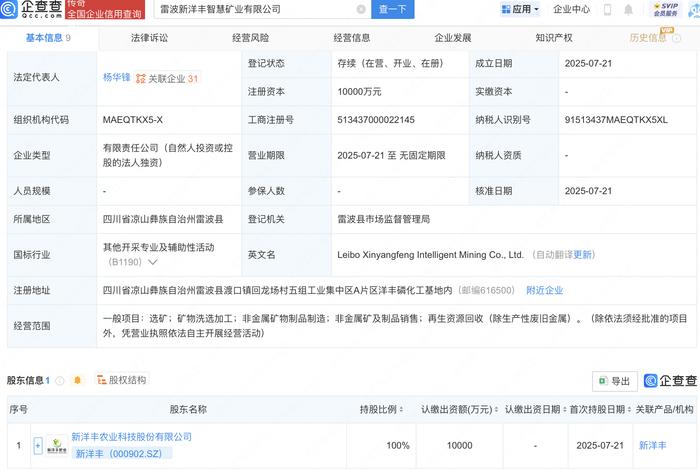This screenshot has height=471, width=700.
Task: Open the Qcc.com logo home link
Action: 31,9
